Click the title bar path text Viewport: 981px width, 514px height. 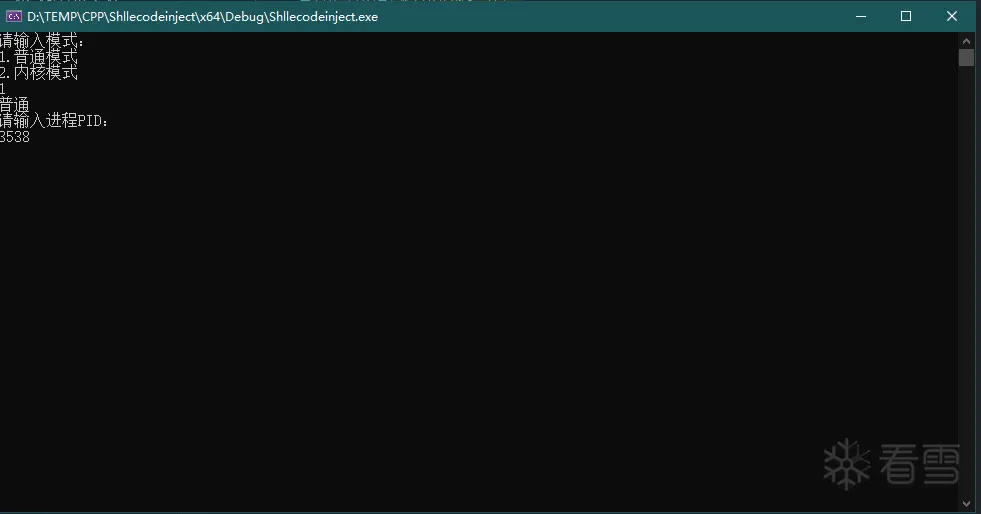pyautogui.click(x=203, y=17)
